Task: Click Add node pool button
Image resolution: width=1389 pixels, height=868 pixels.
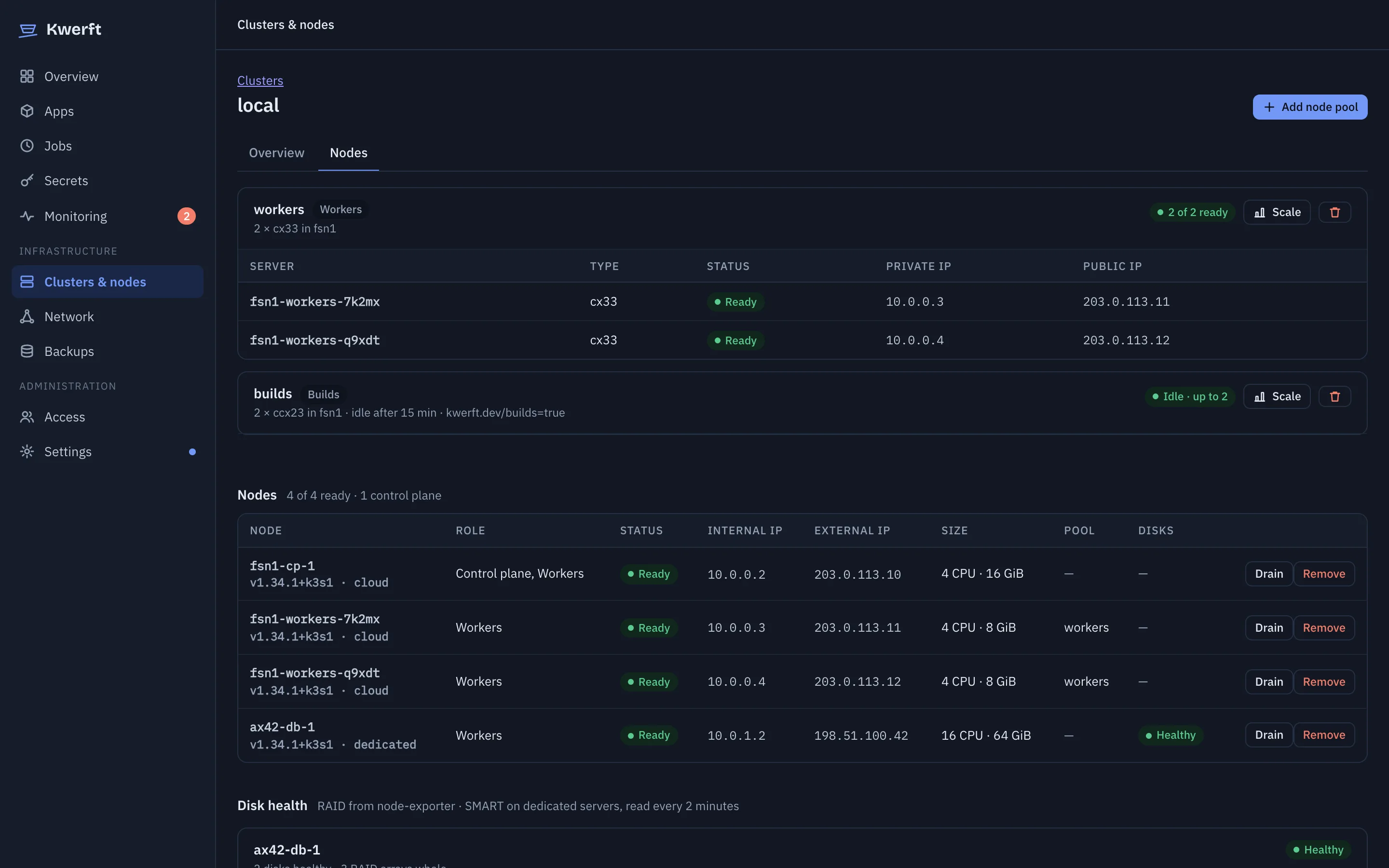Action: 1310,108
